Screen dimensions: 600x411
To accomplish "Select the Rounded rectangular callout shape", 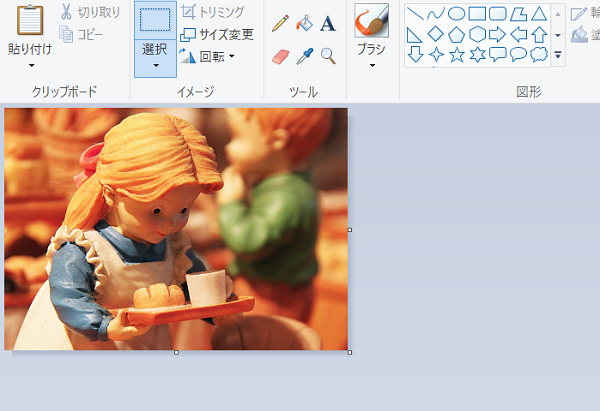I will click(x=498, y=54).
